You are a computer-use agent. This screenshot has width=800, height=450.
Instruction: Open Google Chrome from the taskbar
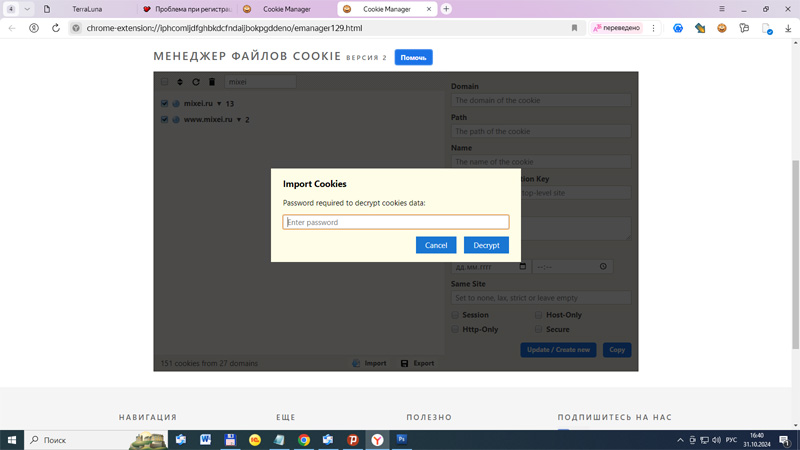(x=303, y=440)
